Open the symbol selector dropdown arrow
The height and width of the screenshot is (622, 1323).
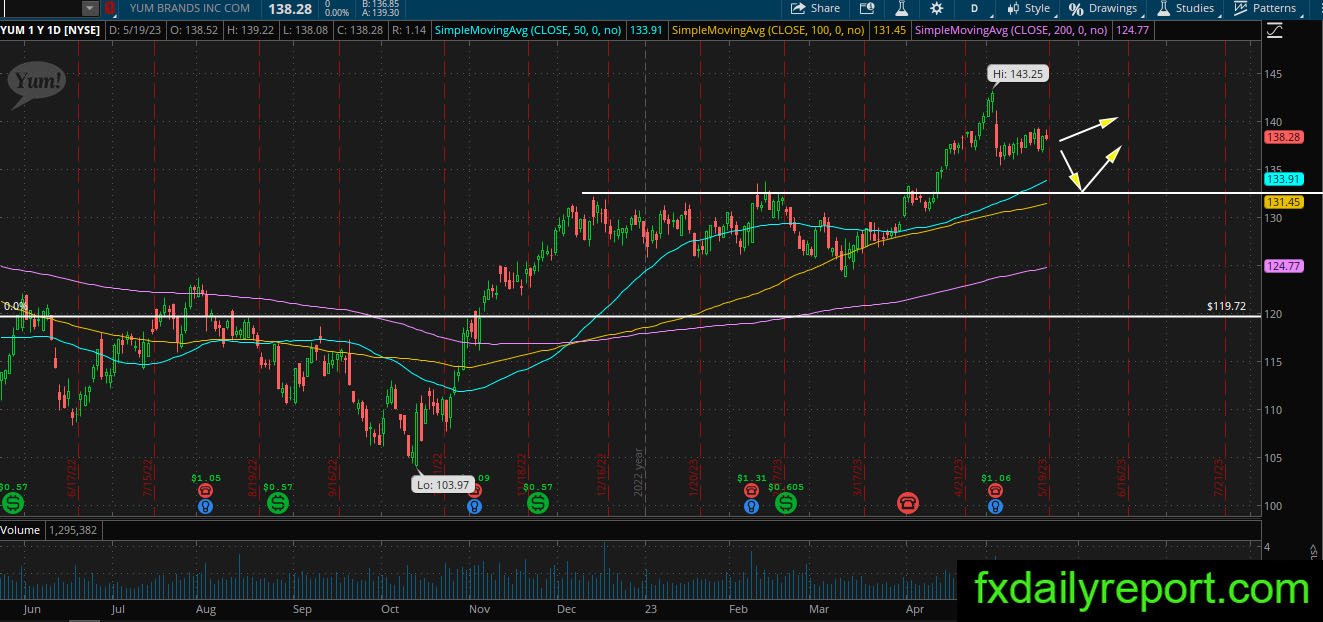point(90,8)
